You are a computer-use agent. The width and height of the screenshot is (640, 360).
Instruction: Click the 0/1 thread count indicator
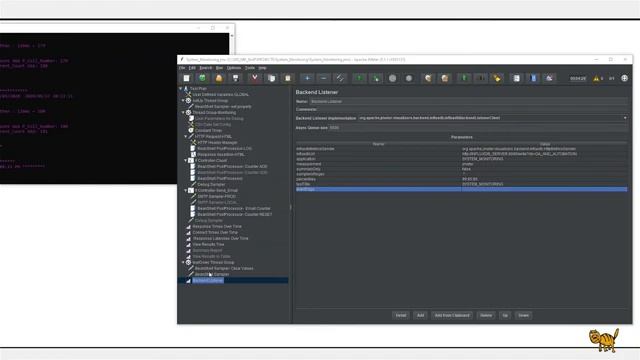point(611,78)
